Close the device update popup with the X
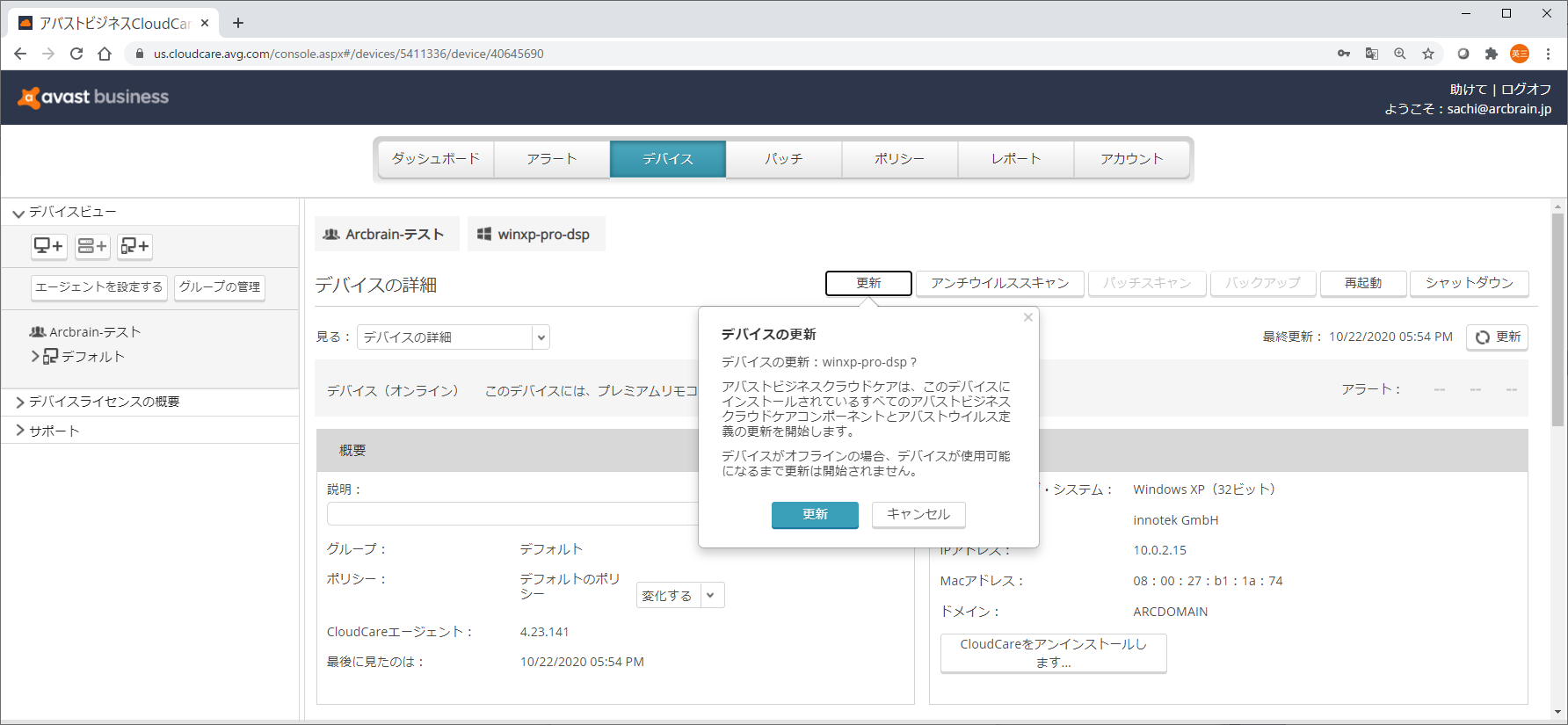This screenshot has height=725, width=1568. click(x=1028, y=317)
